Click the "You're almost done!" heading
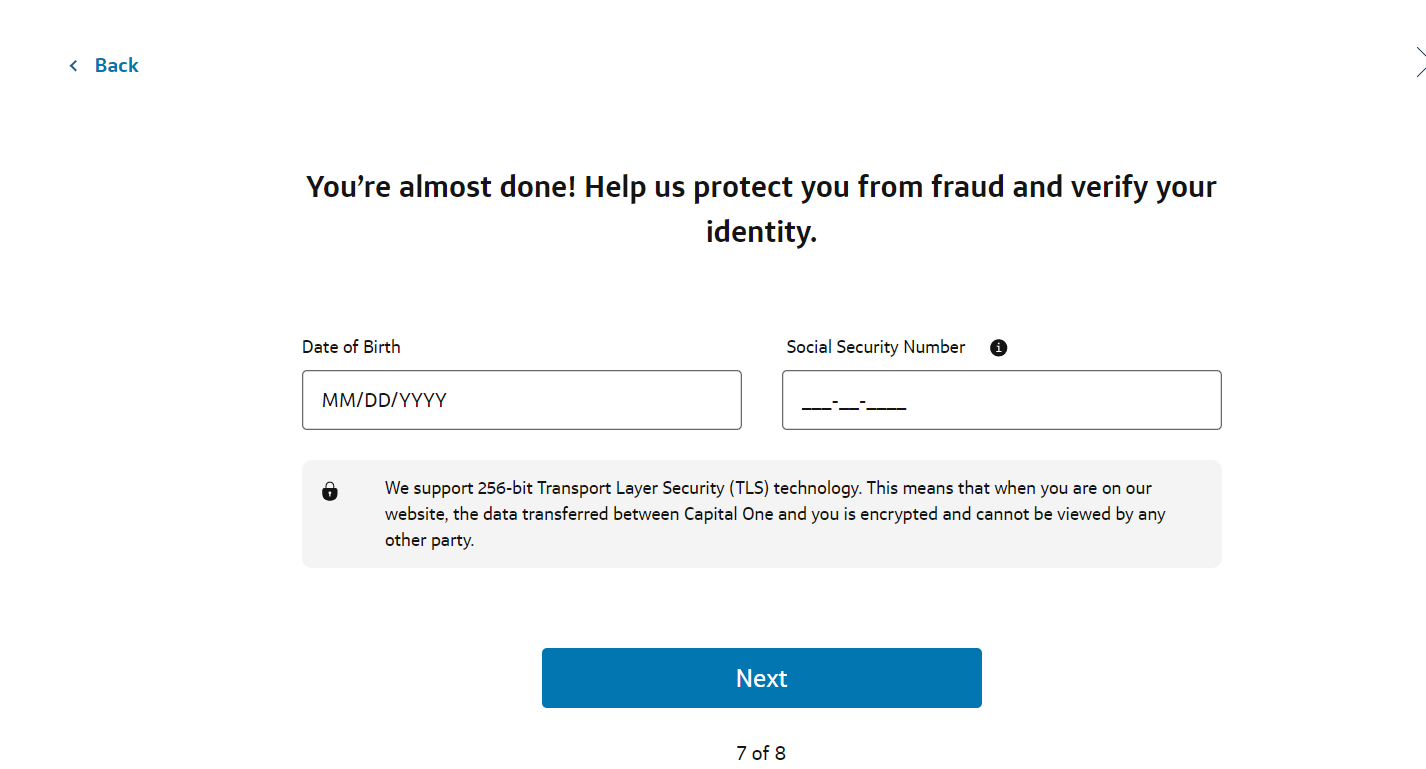Screen dimensions: 1426x769 (762, 209)
